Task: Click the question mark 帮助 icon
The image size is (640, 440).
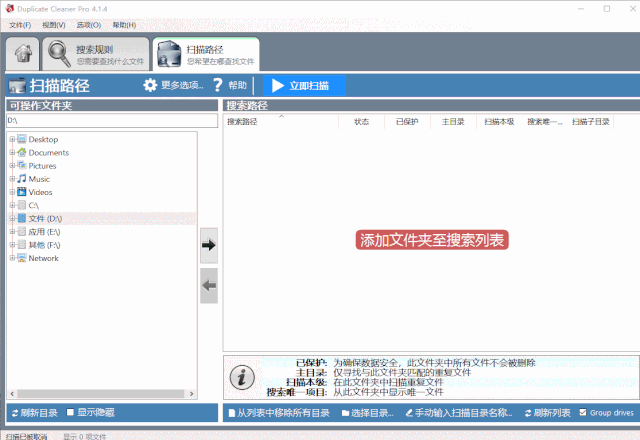Action: 218,85
